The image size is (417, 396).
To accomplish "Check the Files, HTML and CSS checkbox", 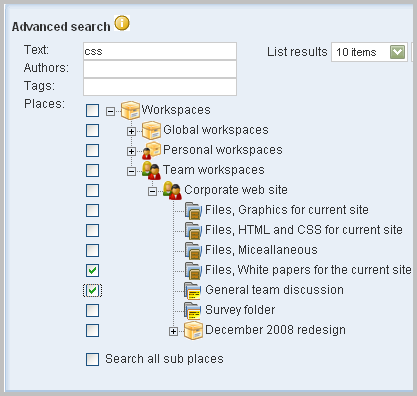I will click(x=92, y=230).
